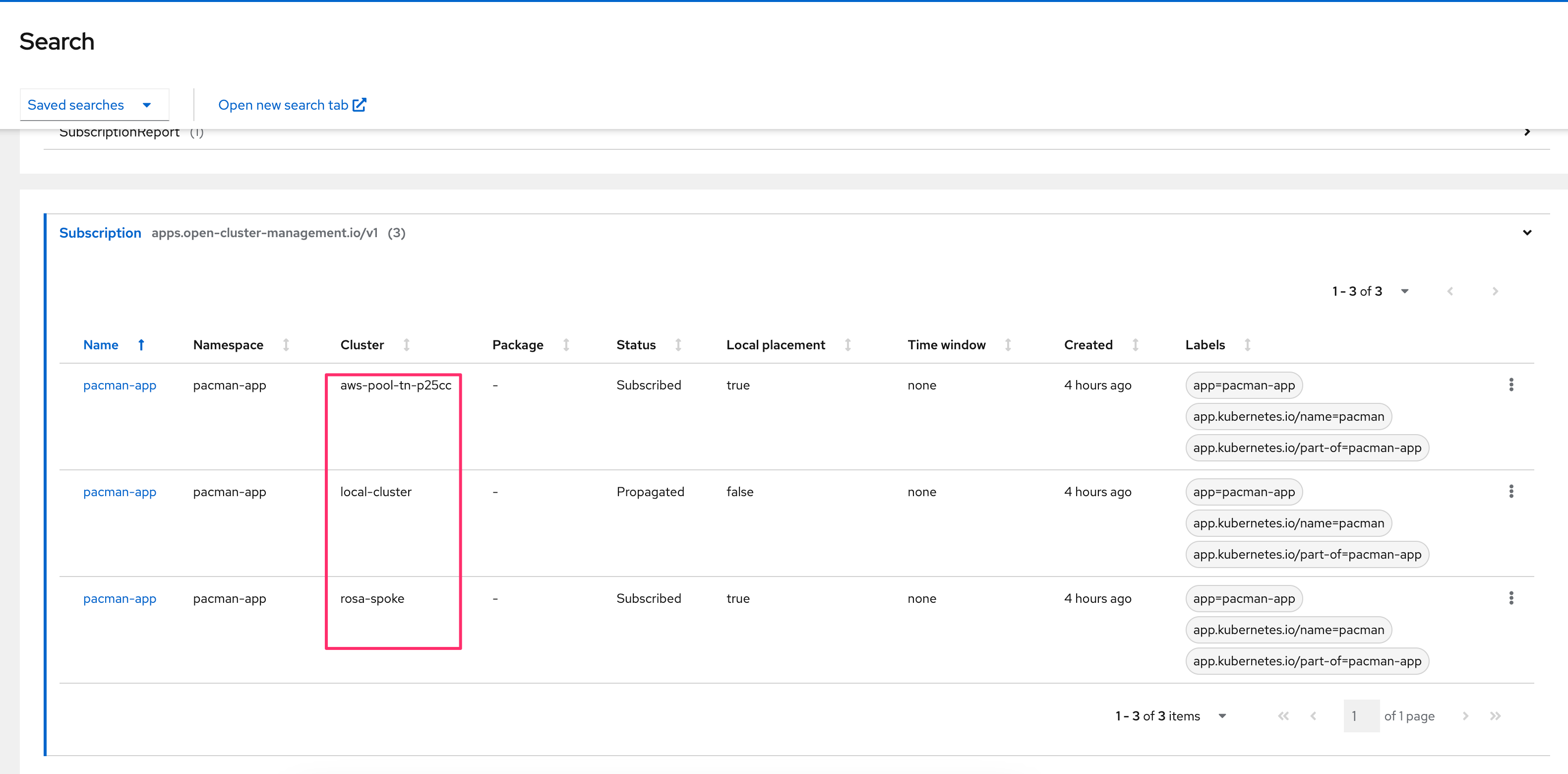This screenshot has height=774, width=1568.
Task: Sort table by Name column
Action: pyautogui.click(x=101, y=345)
